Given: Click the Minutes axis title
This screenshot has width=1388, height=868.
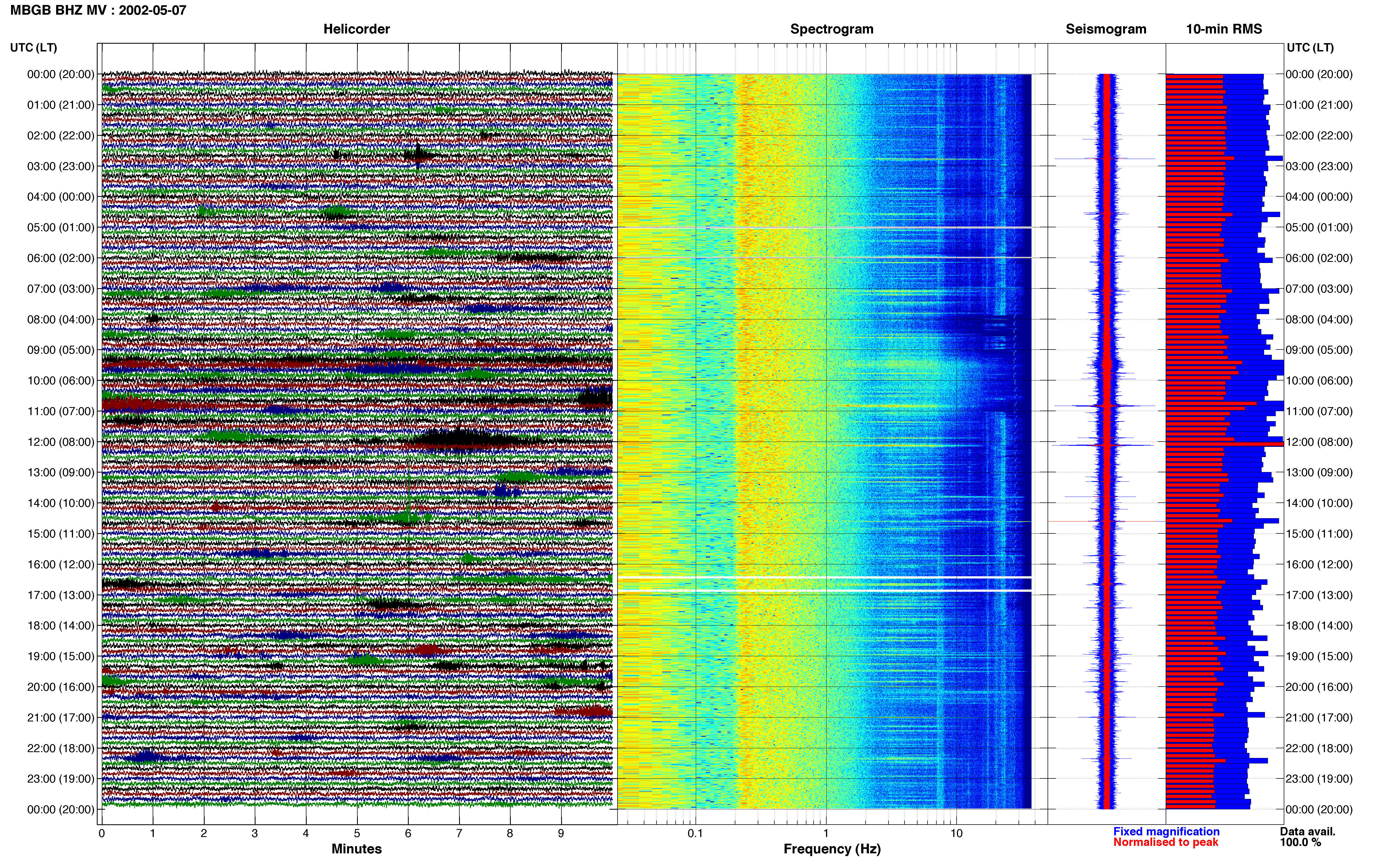Looking at the screenshot, I should pyautogui.click(x=356, y=849).
